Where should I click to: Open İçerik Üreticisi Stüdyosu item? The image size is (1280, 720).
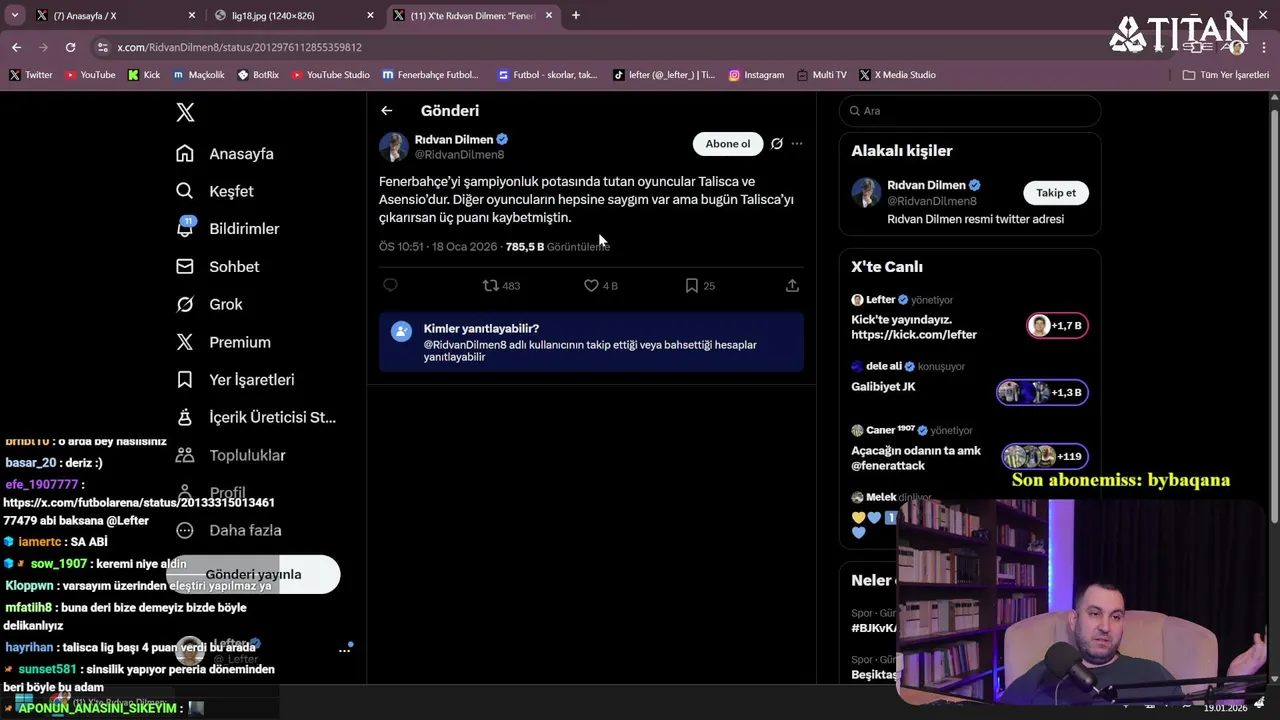point(256,417)
